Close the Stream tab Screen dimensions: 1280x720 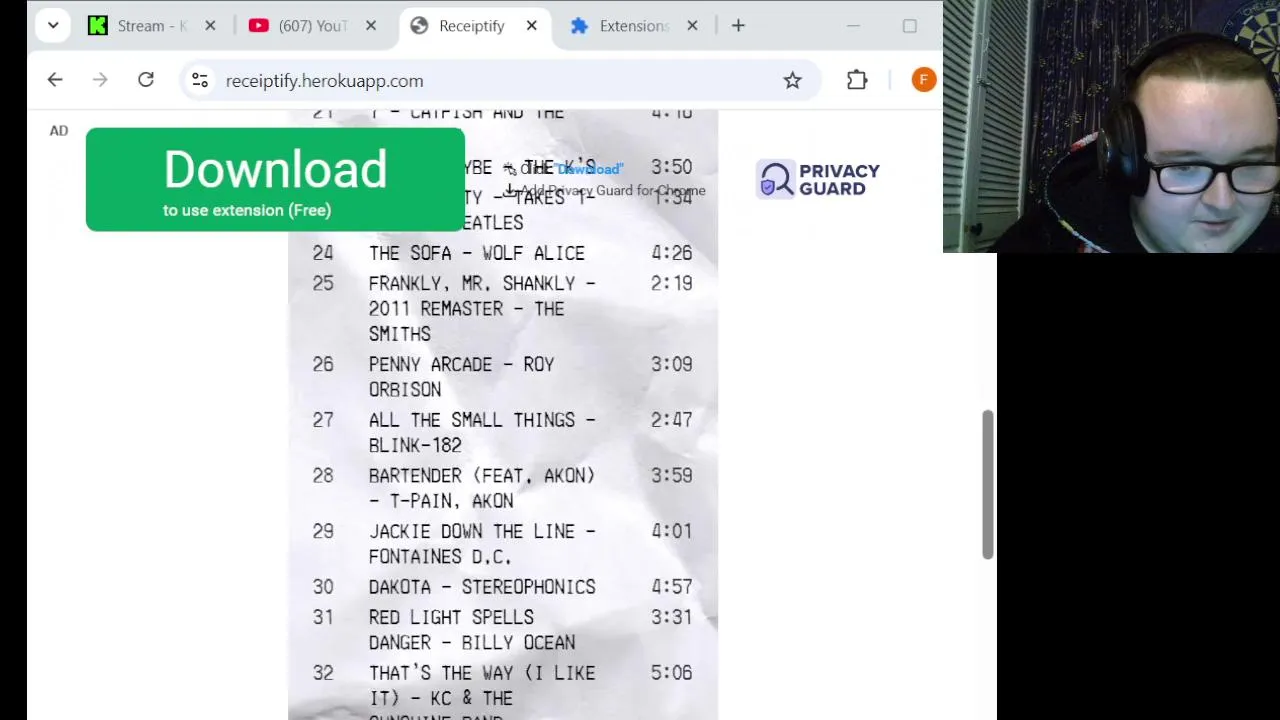[210, 26]
